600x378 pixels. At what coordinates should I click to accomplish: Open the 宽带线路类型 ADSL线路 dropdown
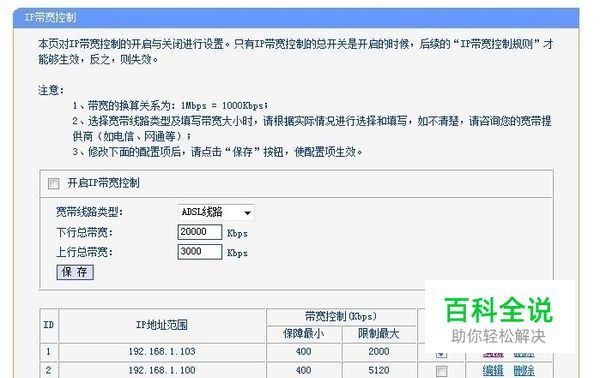[216, 212]
